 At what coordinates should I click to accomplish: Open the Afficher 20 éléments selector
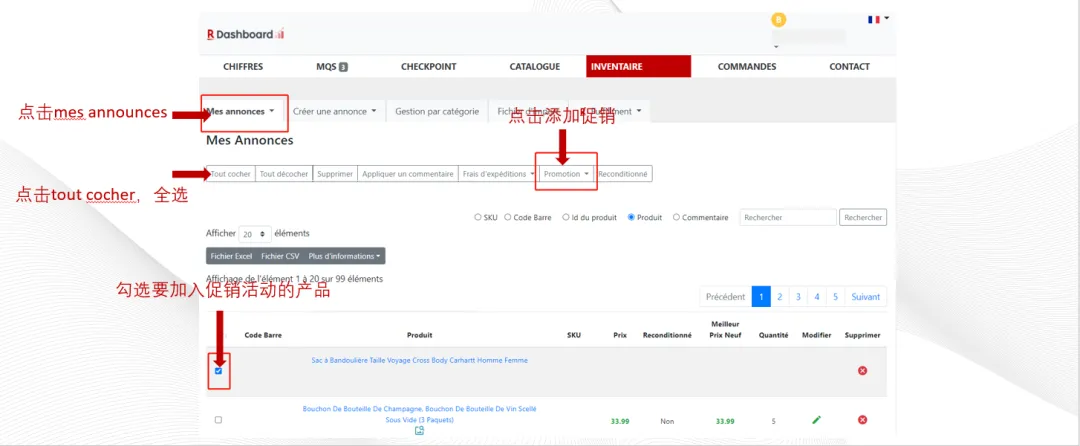255,234
